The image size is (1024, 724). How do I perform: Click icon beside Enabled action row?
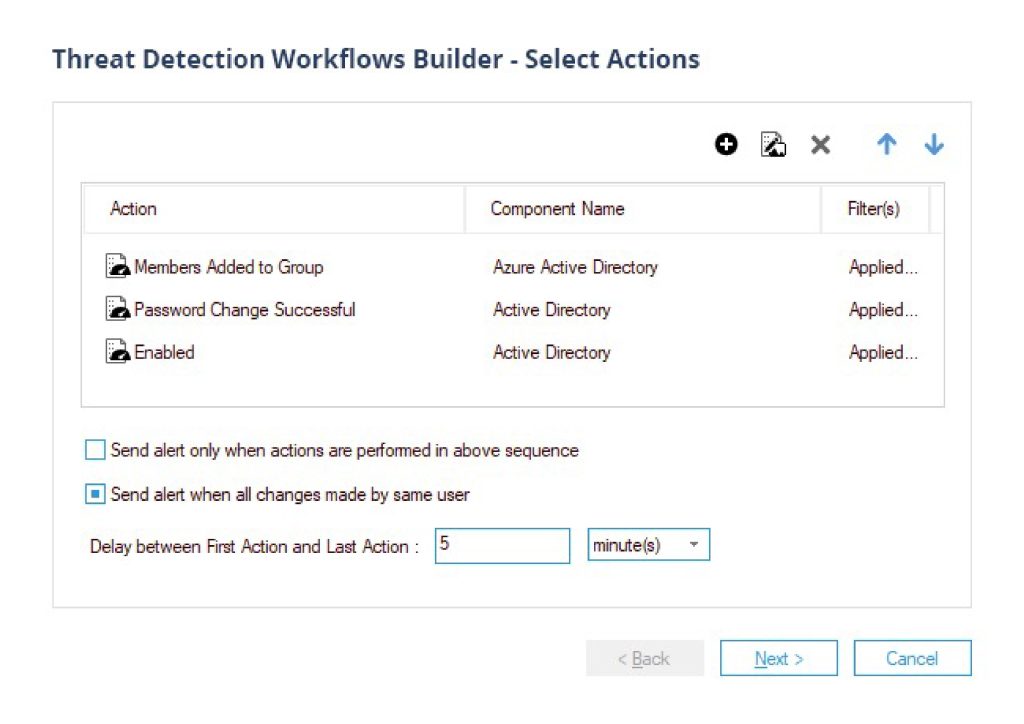pos(118,351)
